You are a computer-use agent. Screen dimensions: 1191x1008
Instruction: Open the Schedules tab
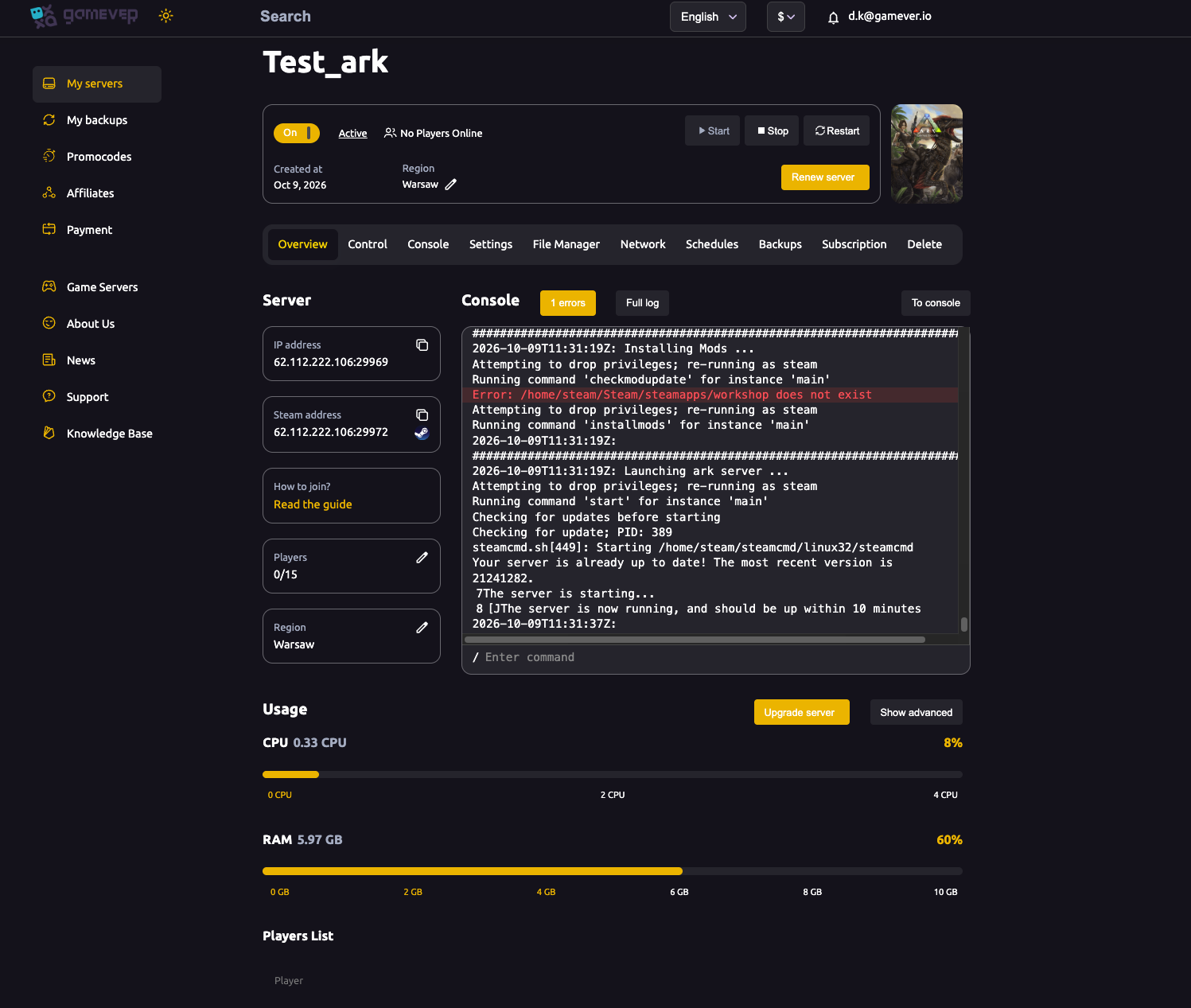pyautogui.click(x=712, y=244)
